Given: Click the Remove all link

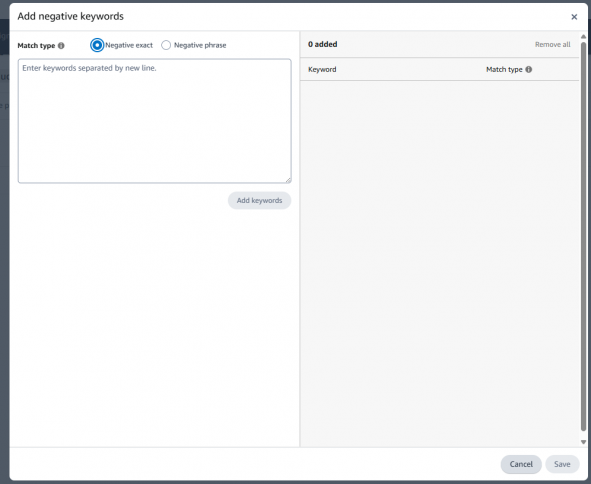Looking at the screenshot, I should pos(553,44).
